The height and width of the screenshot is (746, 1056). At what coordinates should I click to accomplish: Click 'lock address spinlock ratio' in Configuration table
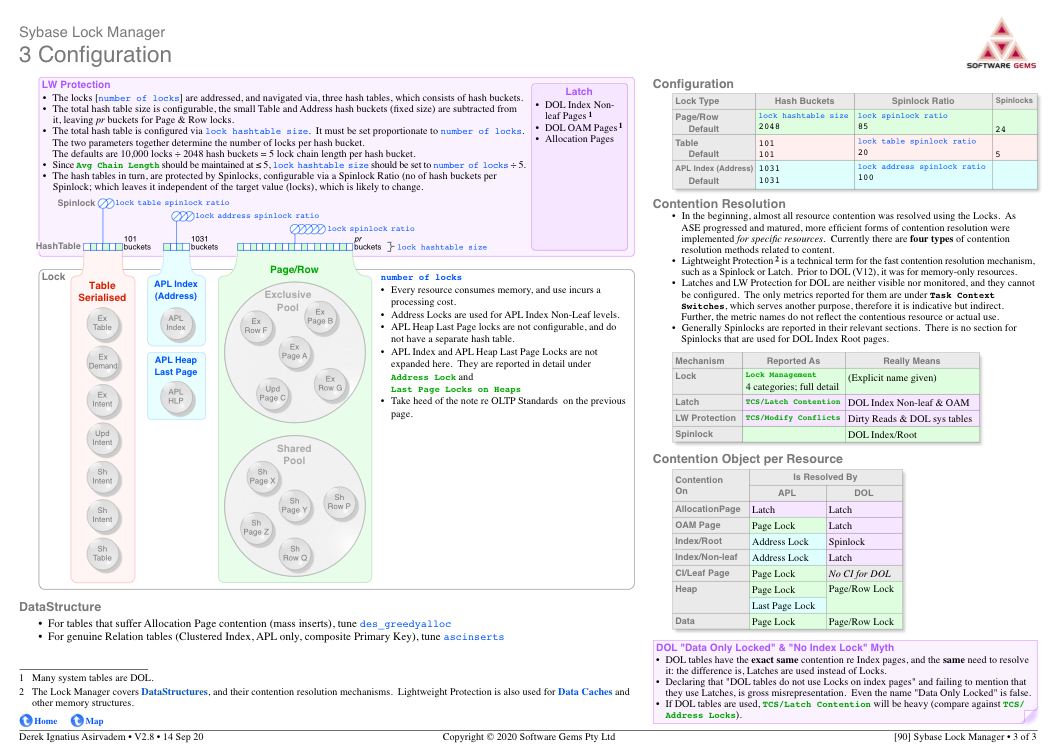point(921,167)
